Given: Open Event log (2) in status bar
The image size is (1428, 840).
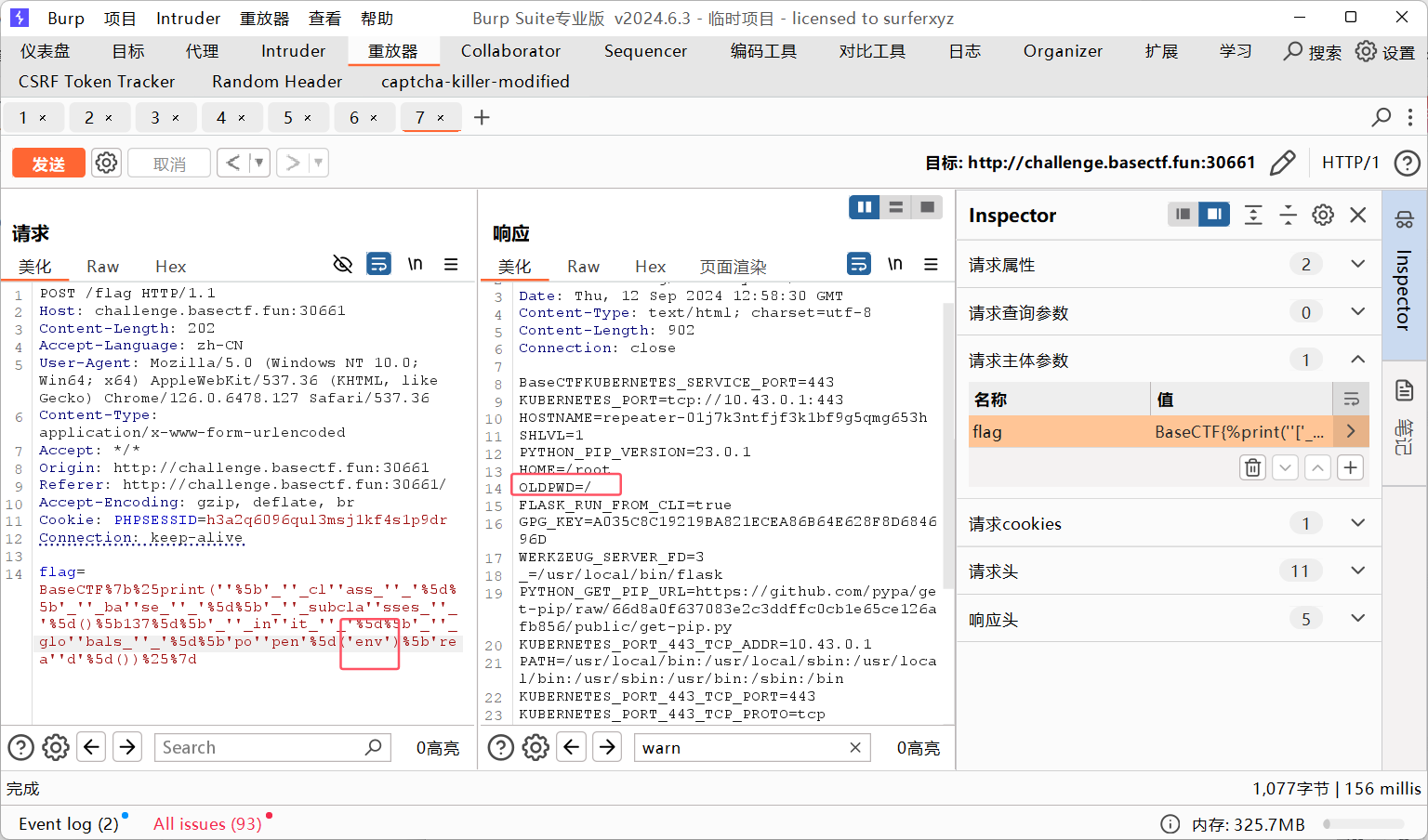Looking at the screenshot, I should click(x=68, y=823).
